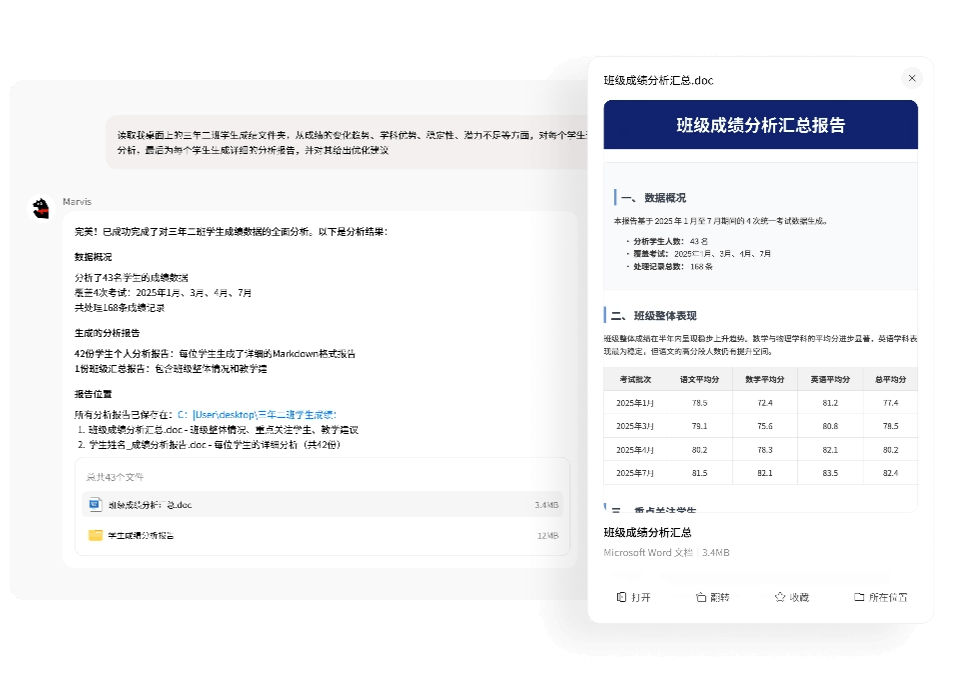Click the 总共43个文件 label
The height and width of the screenshot is (680, 960).
coord(114,477)
